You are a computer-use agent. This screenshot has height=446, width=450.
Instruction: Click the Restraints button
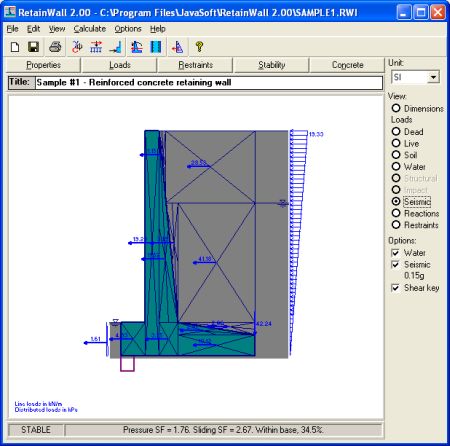(x=196, y=65)
